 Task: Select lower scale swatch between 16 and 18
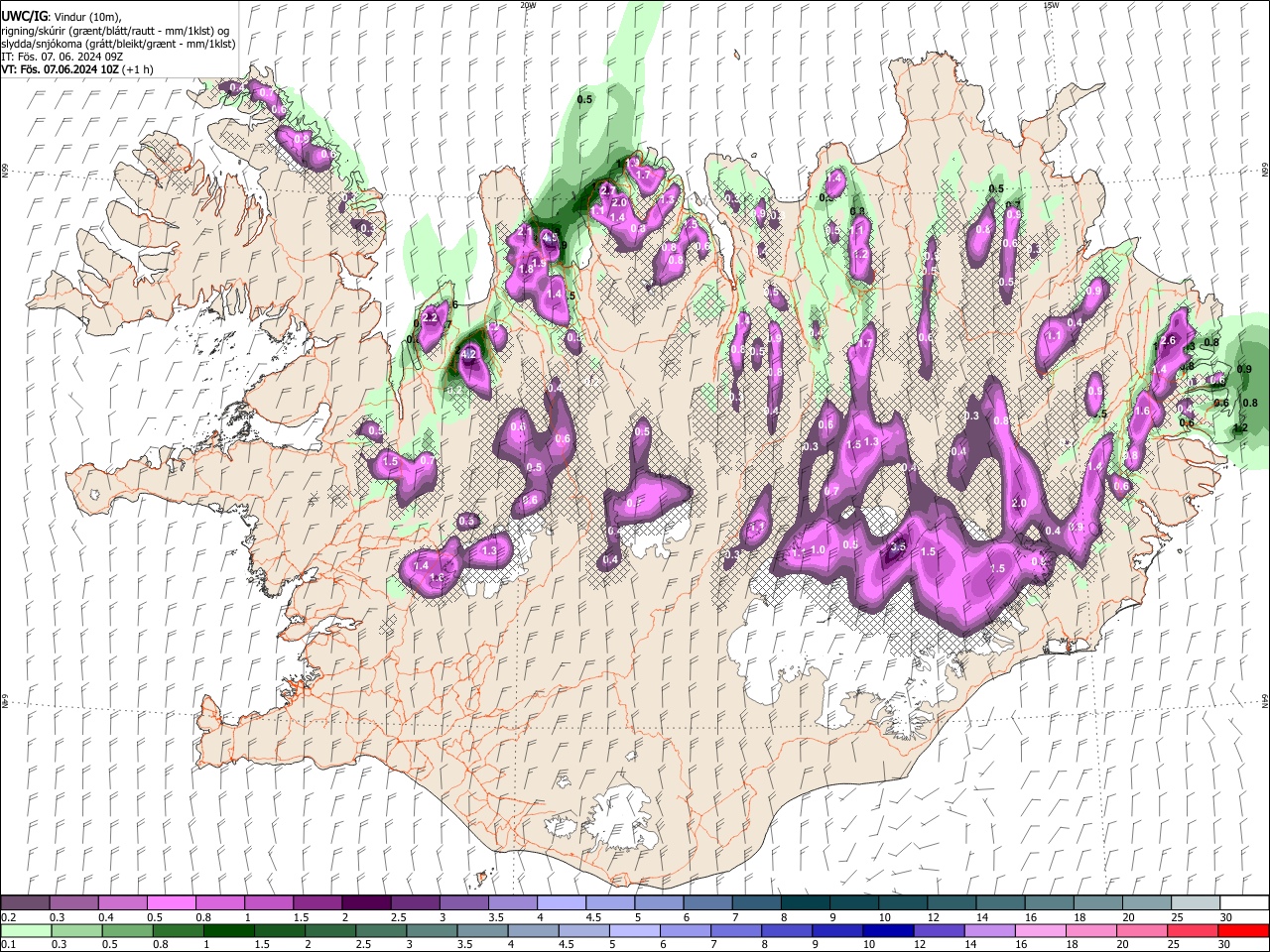1042,931
